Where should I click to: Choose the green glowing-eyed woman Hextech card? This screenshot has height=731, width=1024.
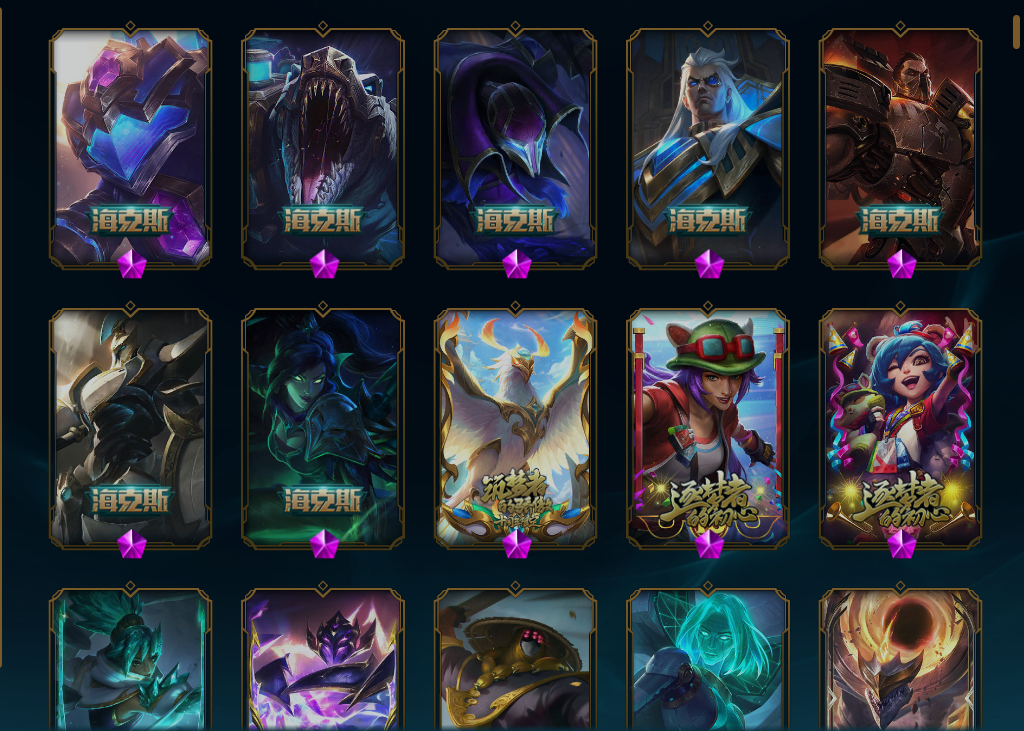click(x=323, y=428)
